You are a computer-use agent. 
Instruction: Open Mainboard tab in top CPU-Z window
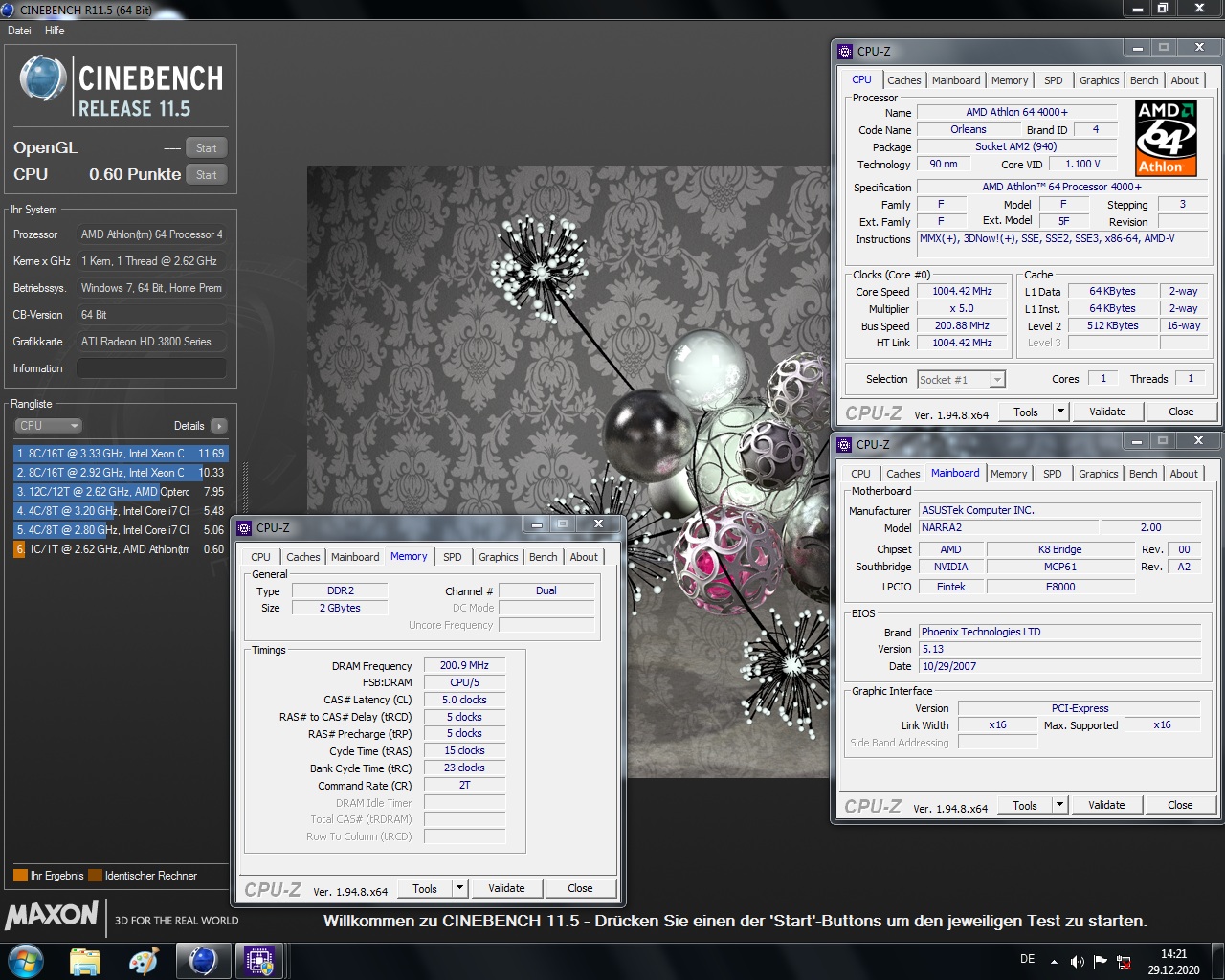point(956,80)
